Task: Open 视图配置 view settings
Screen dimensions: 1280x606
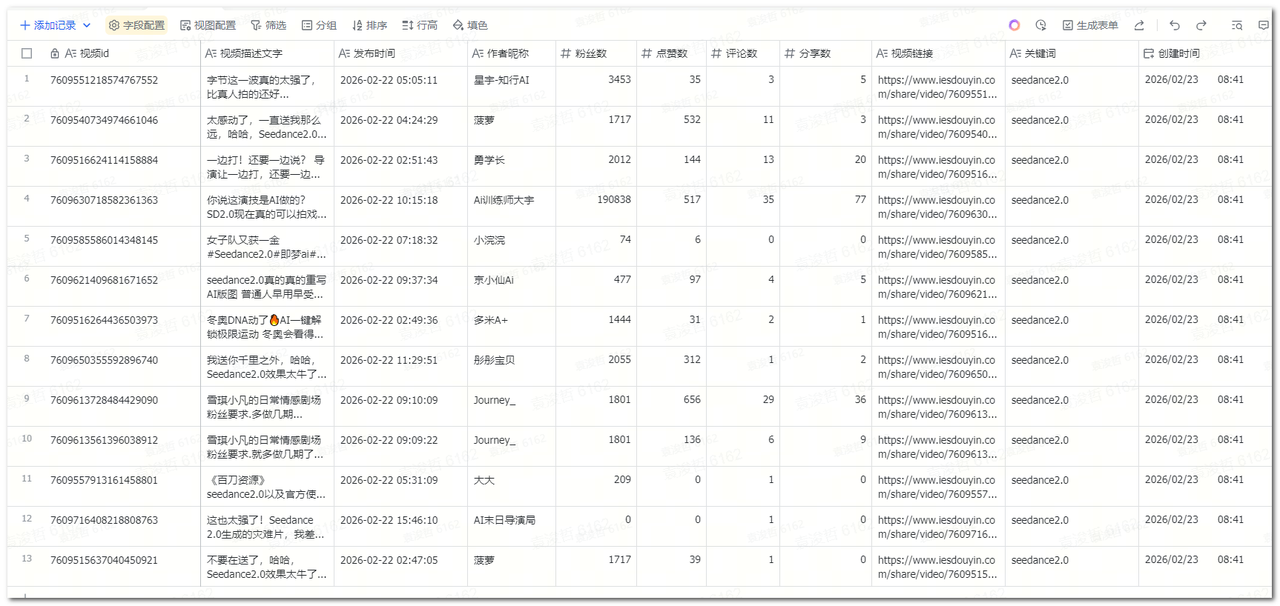Action: tap(208, 25)
